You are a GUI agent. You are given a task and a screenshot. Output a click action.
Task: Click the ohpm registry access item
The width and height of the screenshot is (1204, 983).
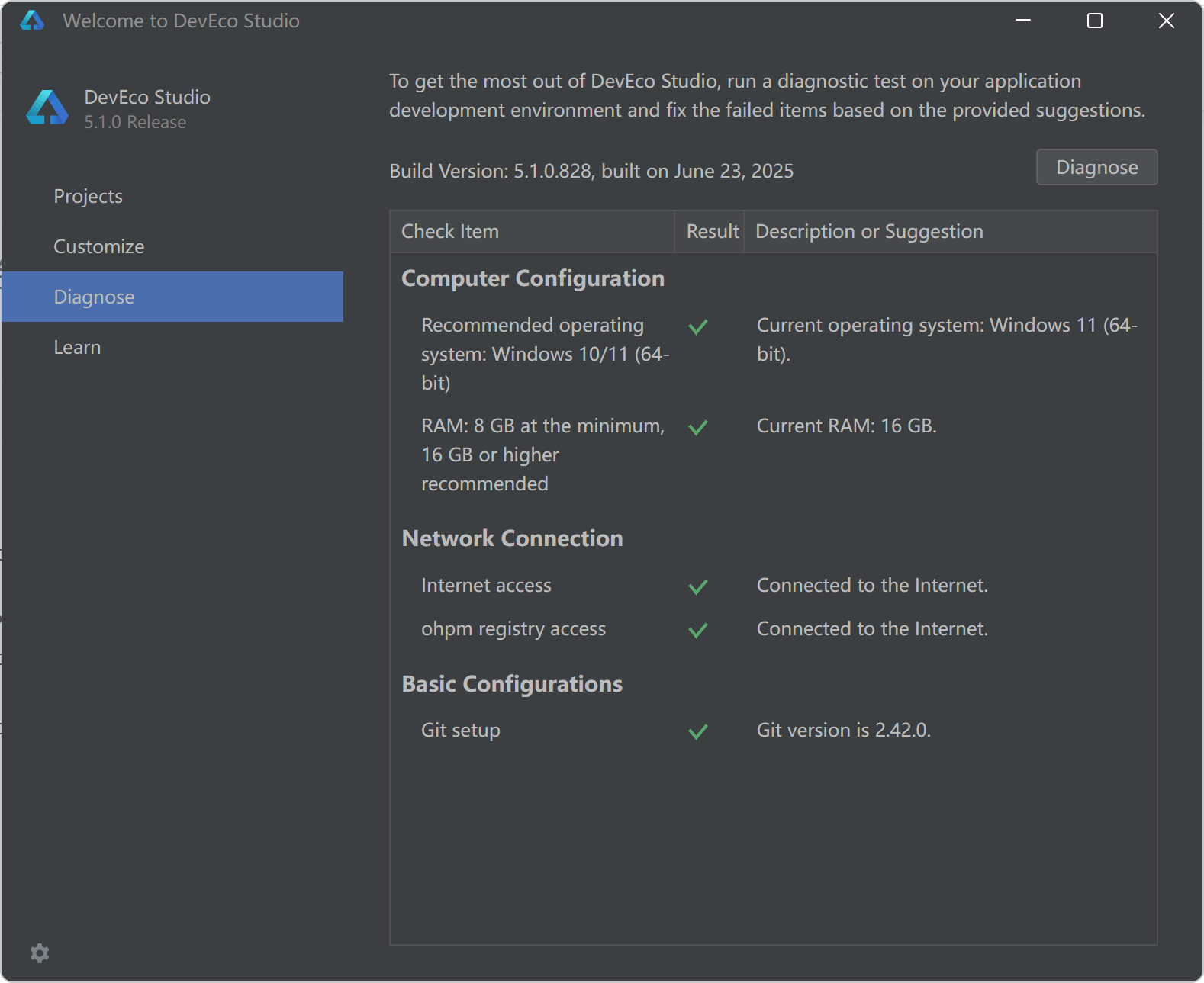point(513,629)
